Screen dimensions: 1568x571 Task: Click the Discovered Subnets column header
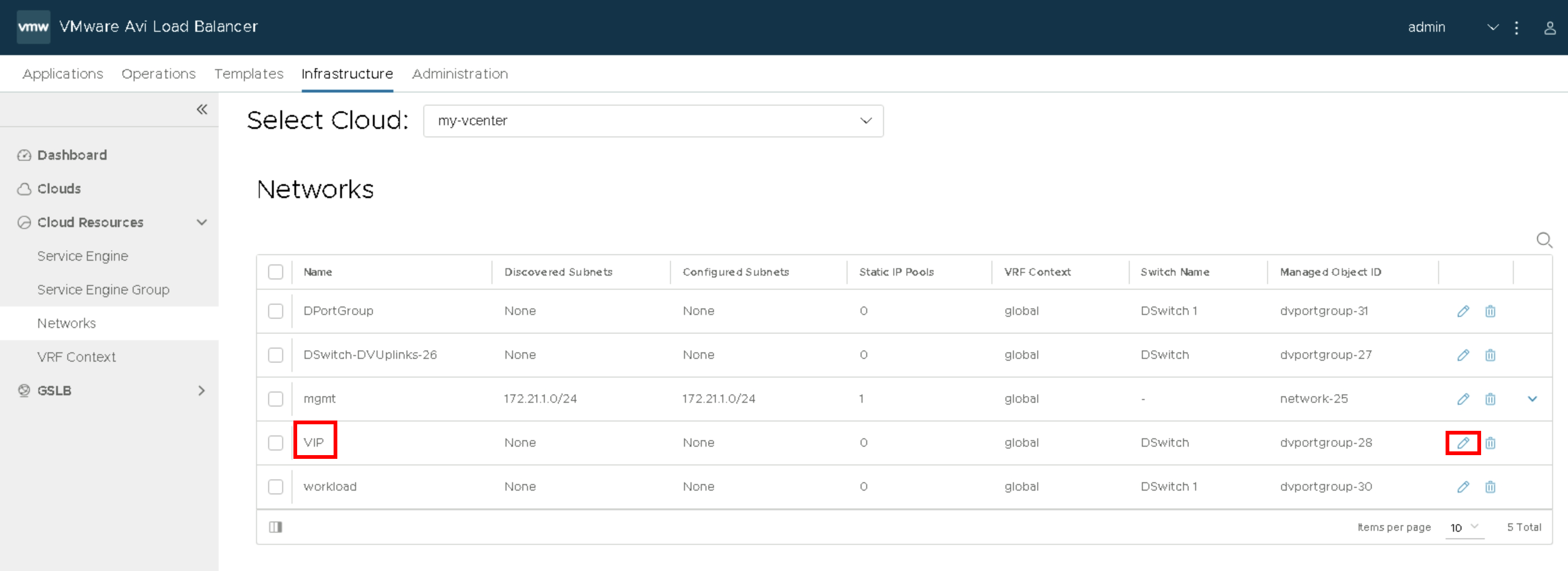click(558, 272)
